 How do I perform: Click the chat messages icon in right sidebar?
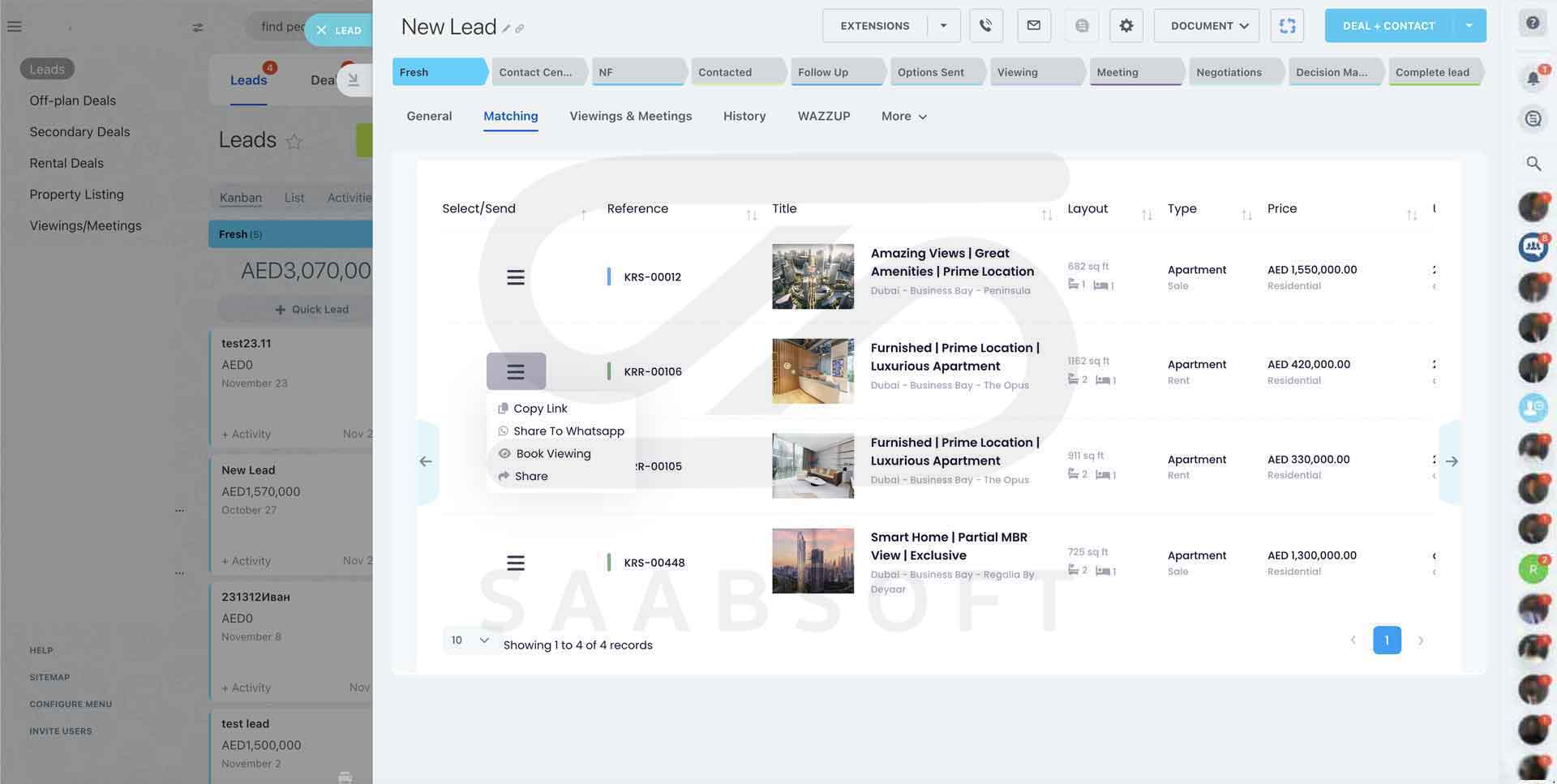pyautogui.click(x=1533, y=119)
